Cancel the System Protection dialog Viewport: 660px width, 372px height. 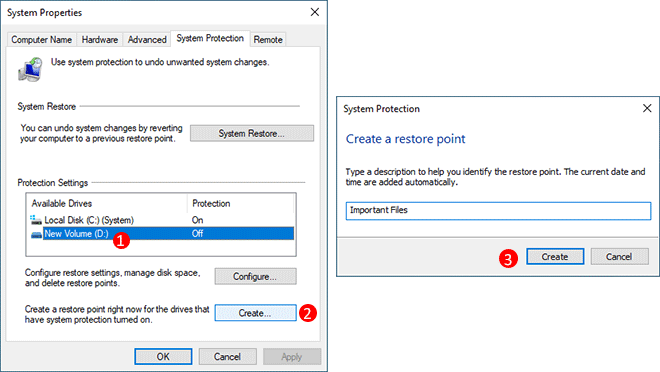(619, 256)
